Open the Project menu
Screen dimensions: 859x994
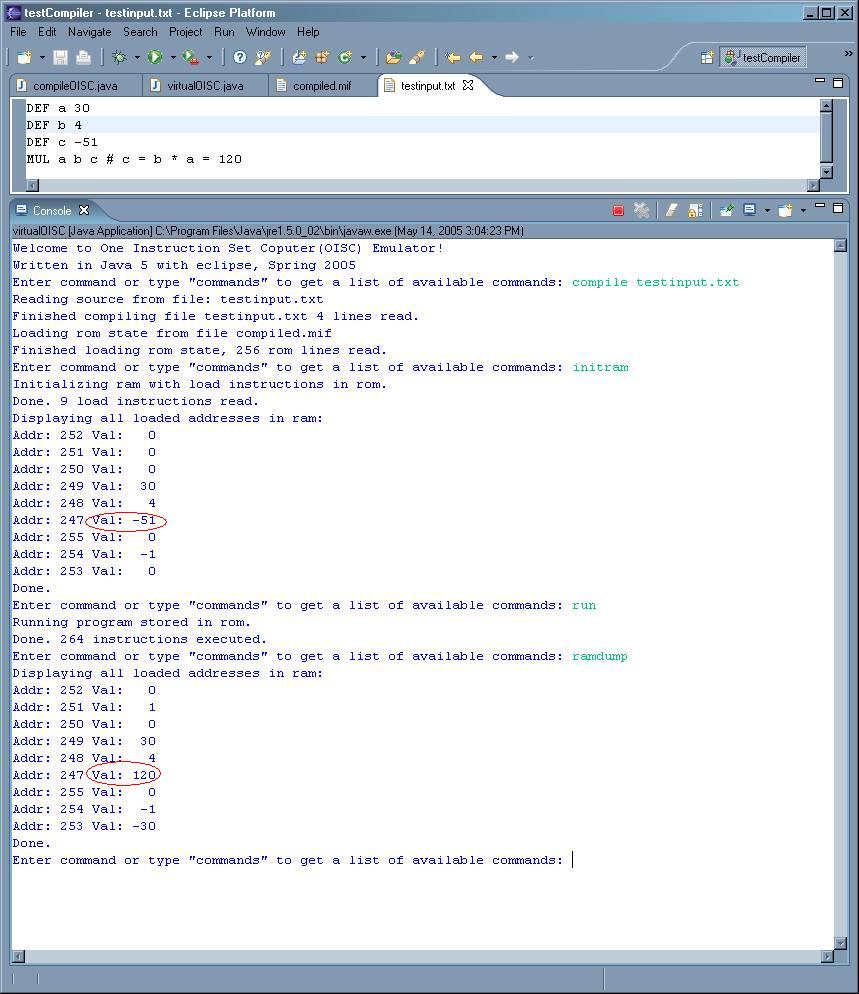tap(186, 32)
